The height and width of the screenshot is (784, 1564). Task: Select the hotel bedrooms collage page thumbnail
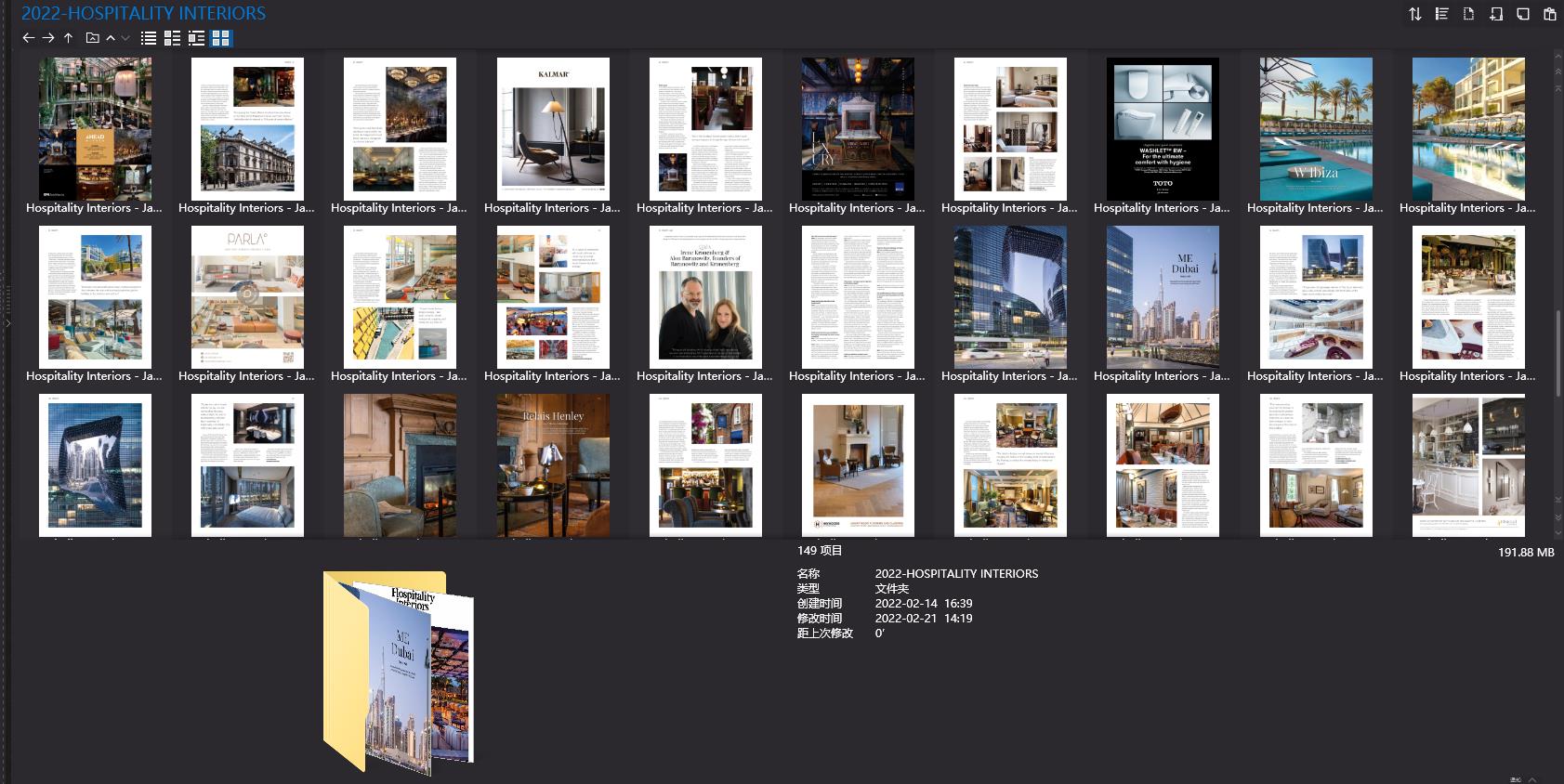tap(1010, 128)
